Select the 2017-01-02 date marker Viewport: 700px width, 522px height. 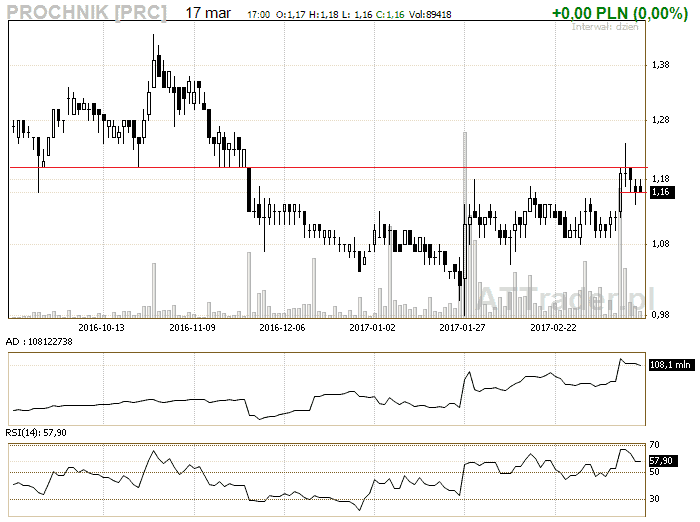372,326
